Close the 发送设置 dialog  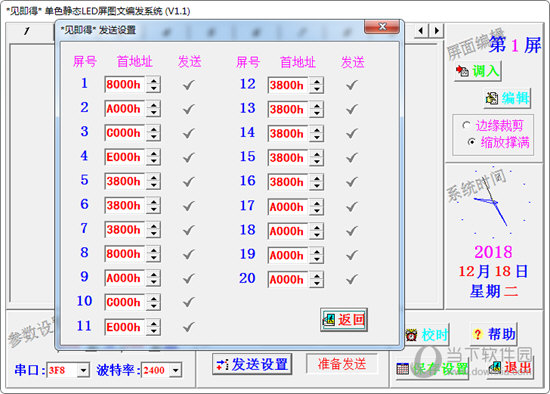(382, 27)
